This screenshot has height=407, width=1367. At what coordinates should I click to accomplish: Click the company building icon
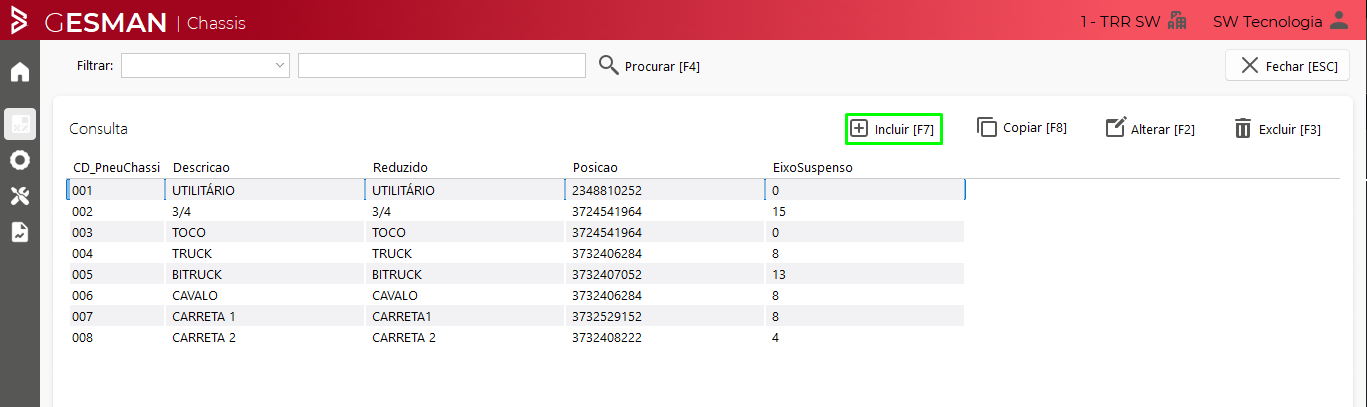point(1177,21)
